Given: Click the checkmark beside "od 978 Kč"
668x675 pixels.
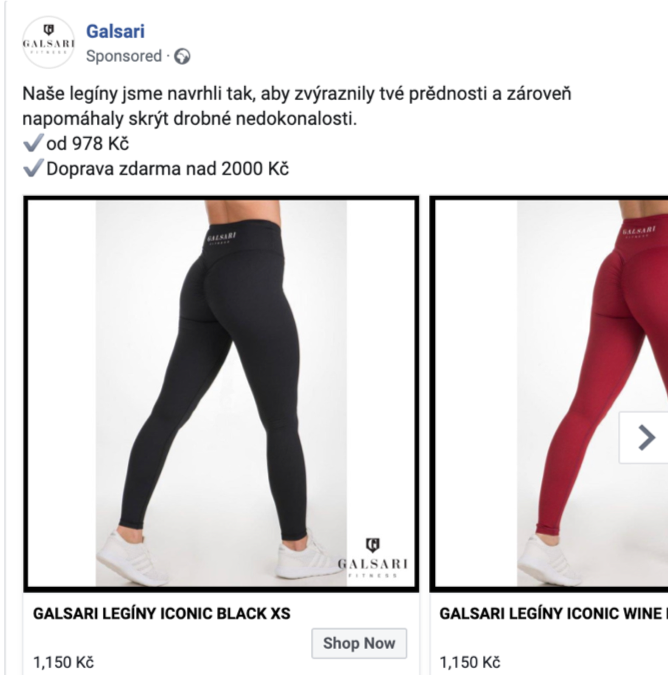Looking at the screenshot, I should tap(31, 144).
